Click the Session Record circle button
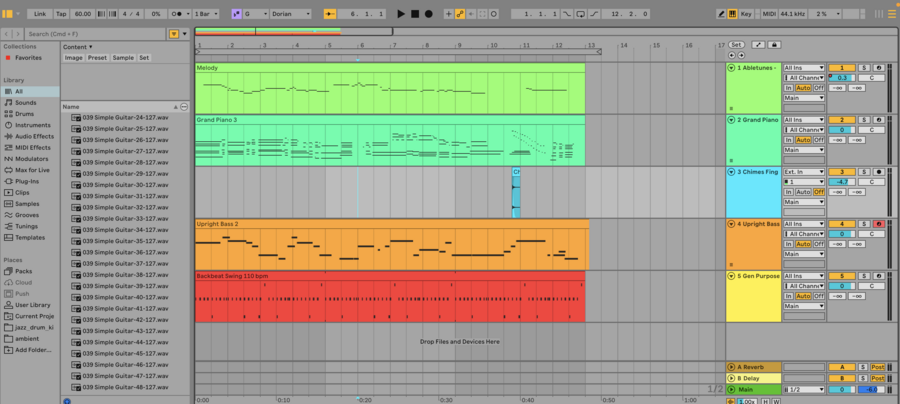 pos(494,14)
